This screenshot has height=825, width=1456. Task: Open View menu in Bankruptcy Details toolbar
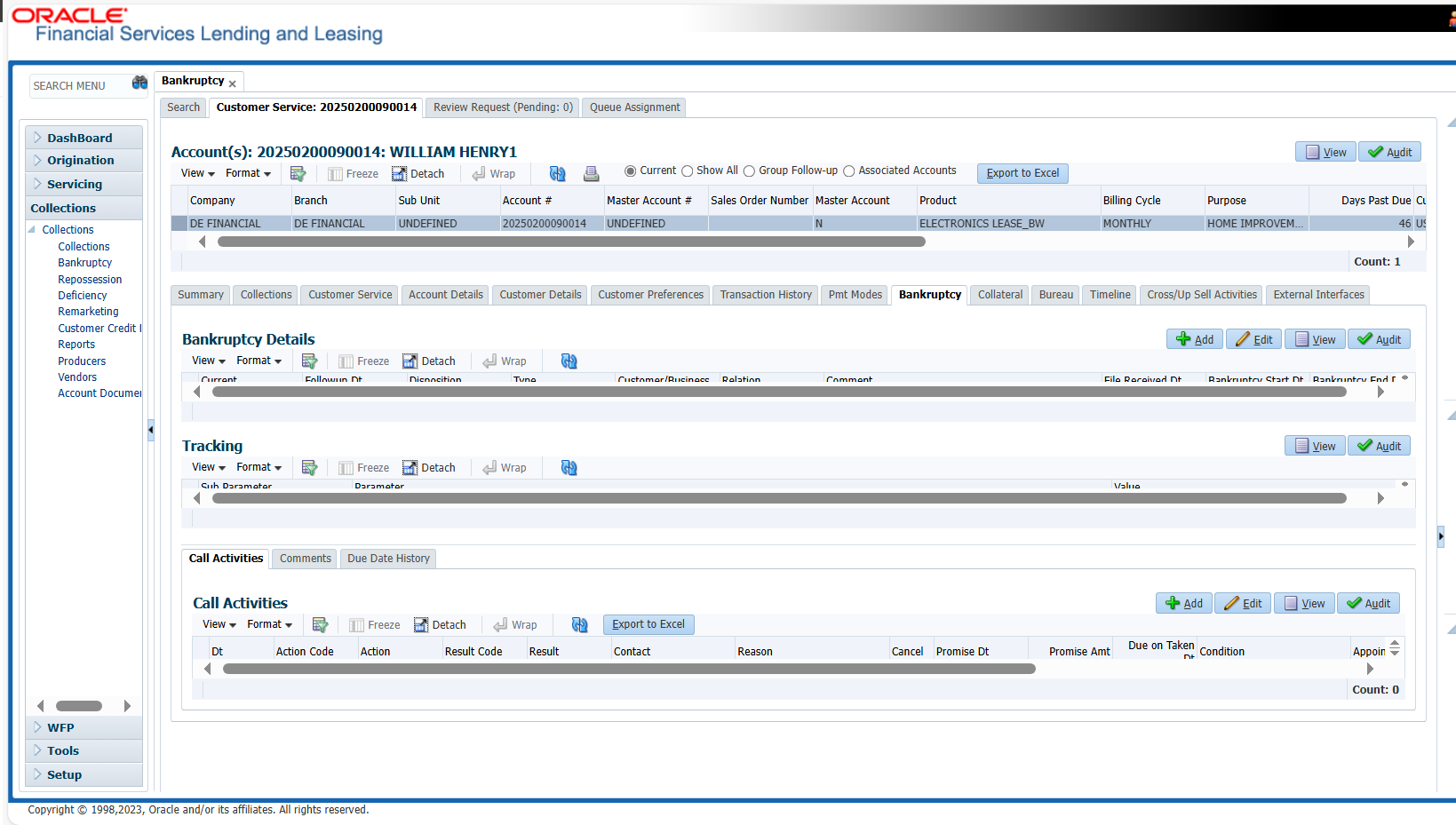(x=208, y=361)
